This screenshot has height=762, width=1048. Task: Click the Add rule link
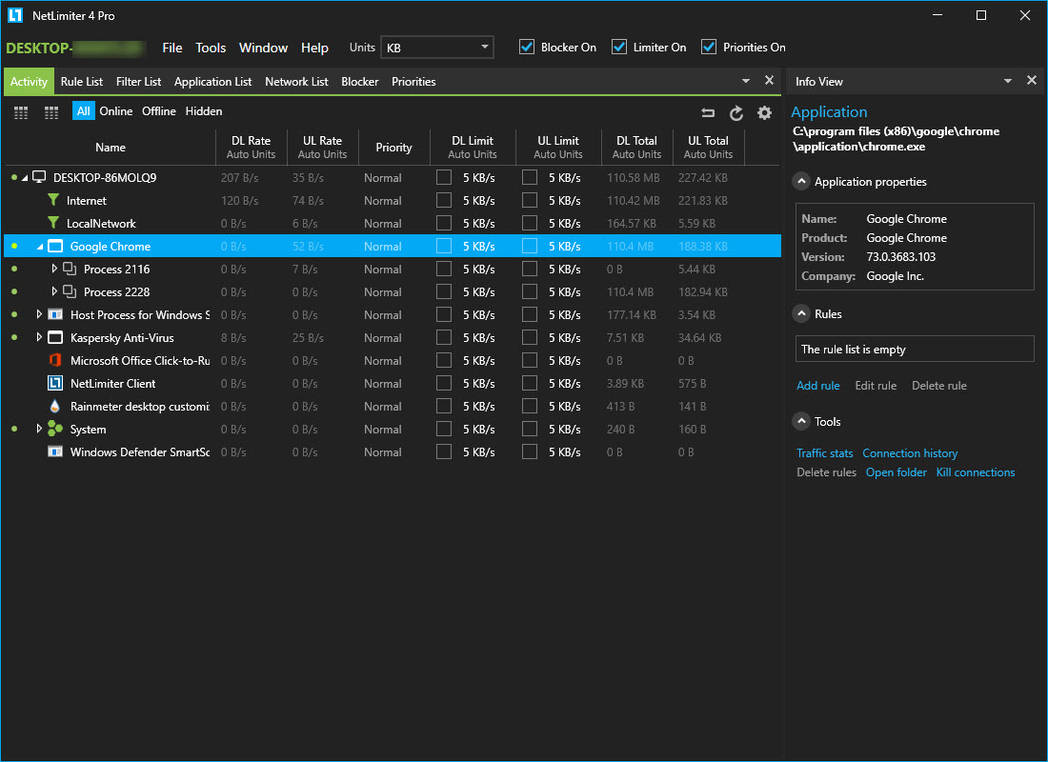point(818,386)
